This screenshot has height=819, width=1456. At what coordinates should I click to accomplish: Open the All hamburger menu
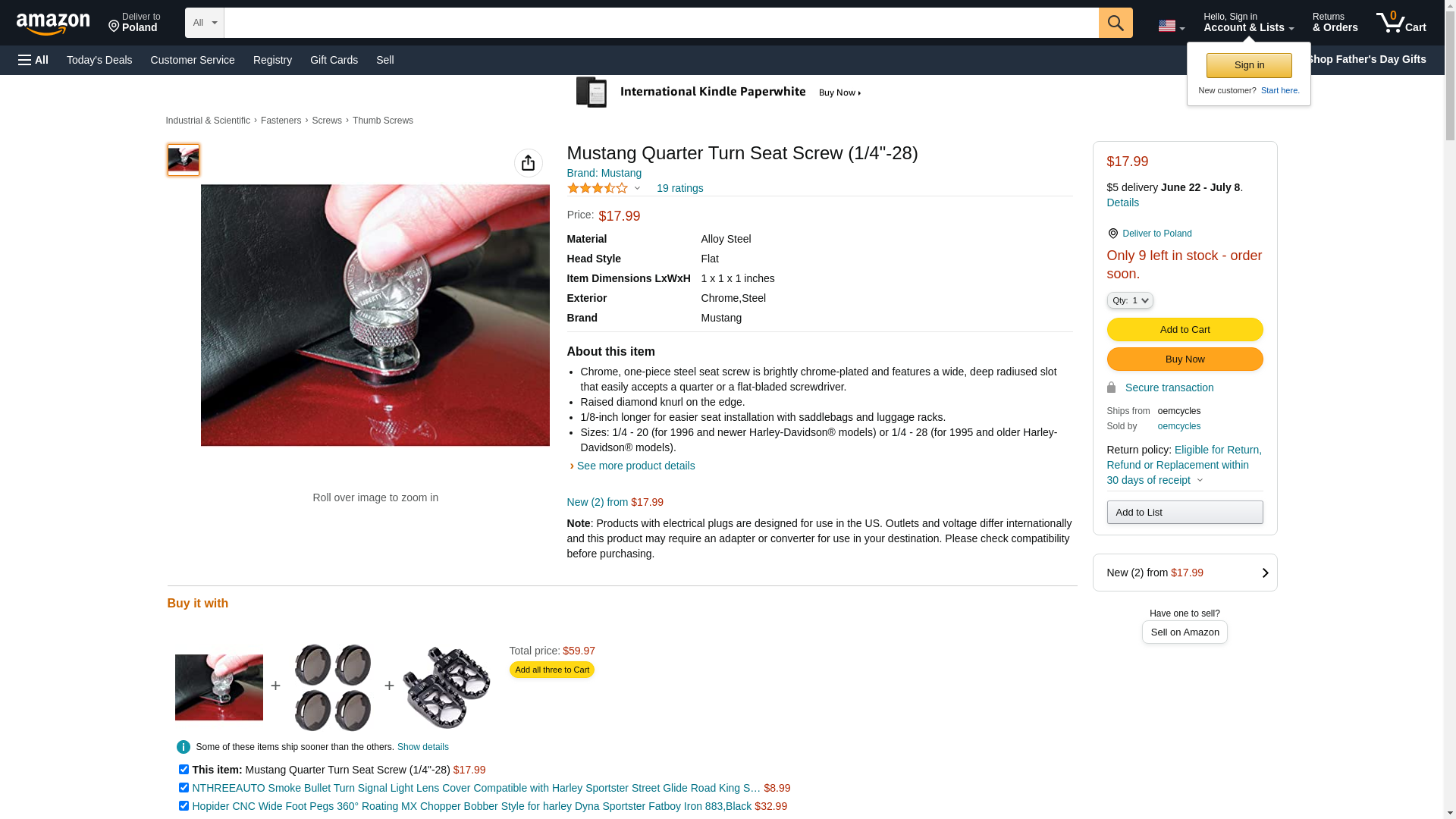(33, 60)
